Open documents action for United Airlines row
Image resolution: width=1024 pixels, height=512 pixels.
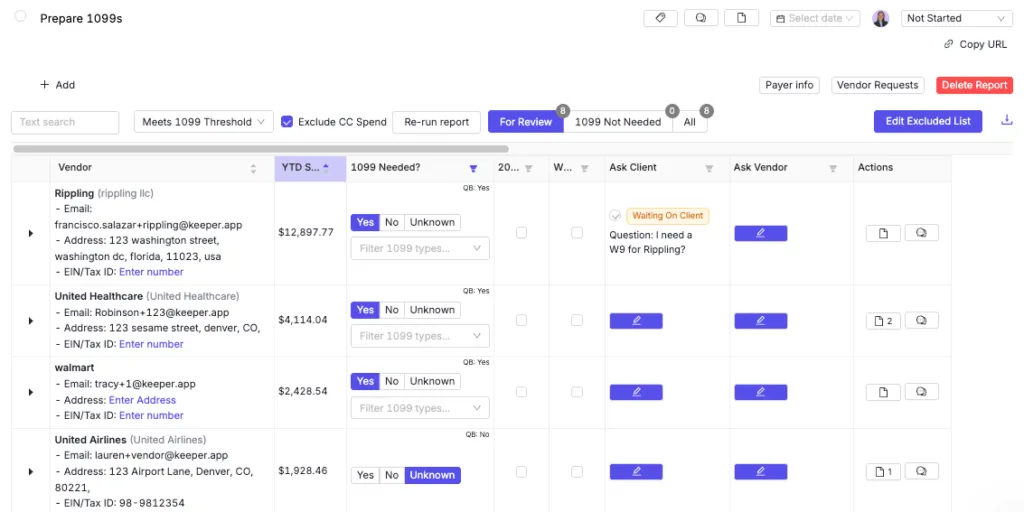tap(883, 471)
